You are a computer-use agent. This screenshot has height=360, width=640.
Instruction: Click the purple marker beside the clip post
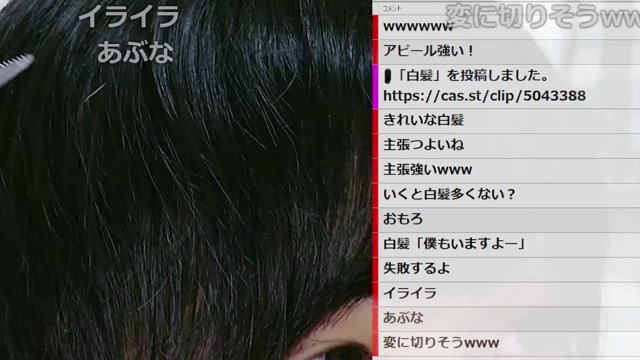click(376, 86)
